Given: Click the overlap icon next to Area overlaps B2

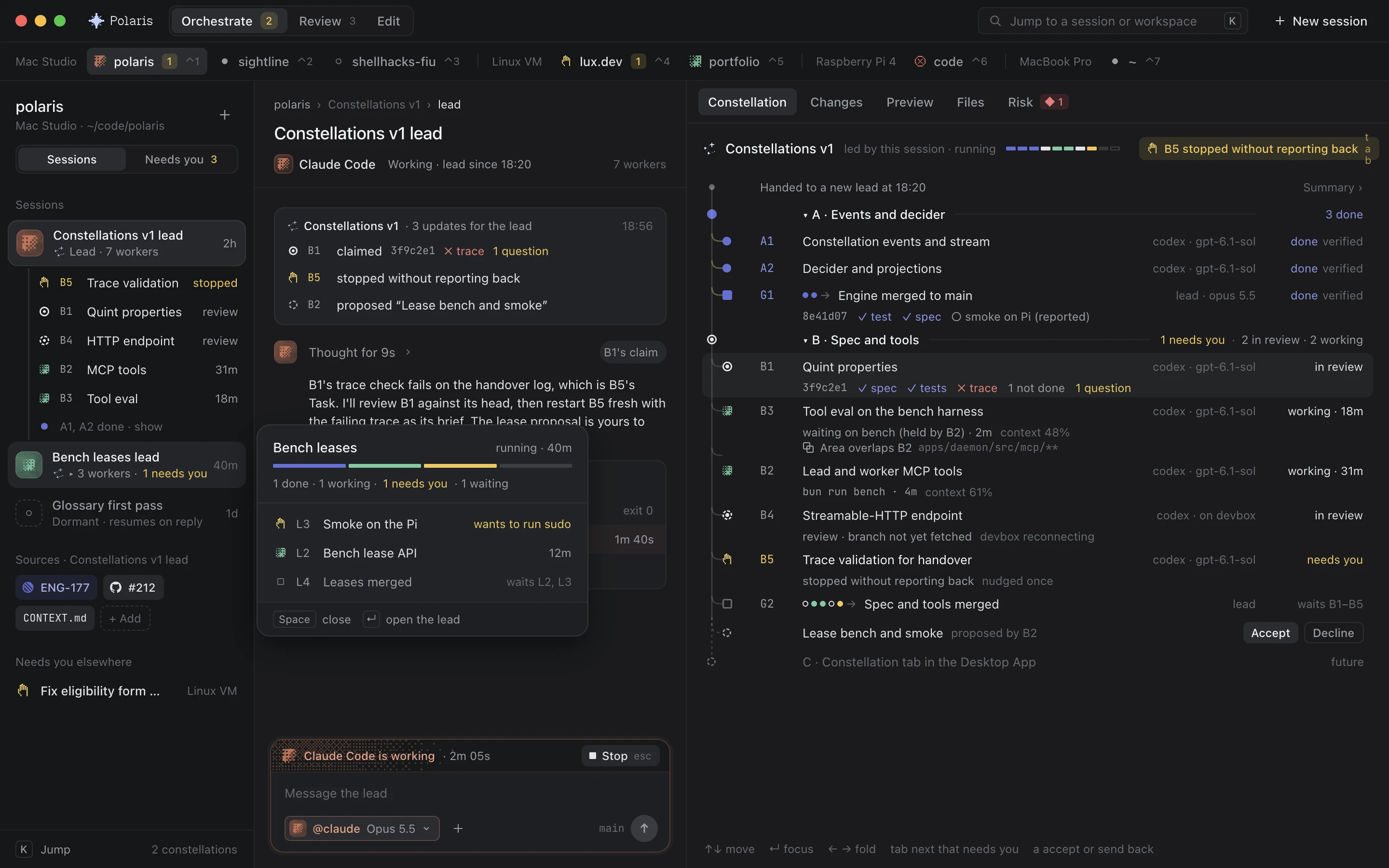Looking at the screenshot, I should point(808,447).
